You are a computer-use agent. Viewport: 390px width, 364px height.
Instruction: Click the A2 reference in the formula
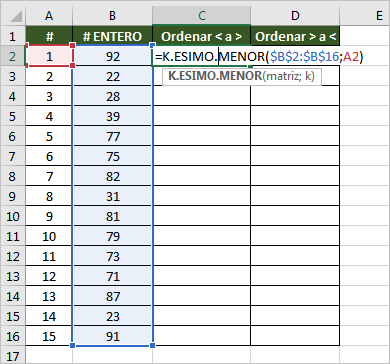(x=350, y=57)
